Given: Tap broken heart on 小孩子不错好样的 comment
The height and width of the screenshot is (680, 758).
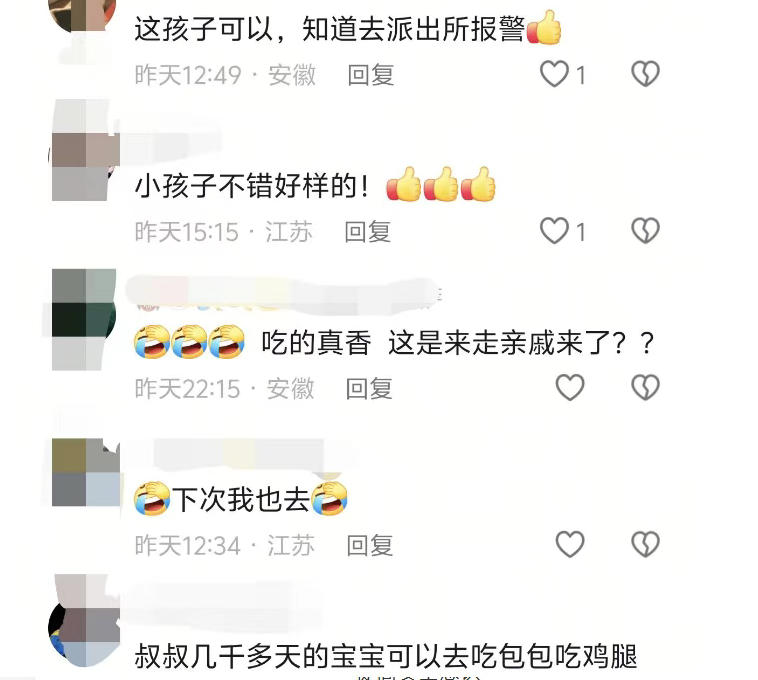Looking at the screenshot, I should tap(645, 231).
